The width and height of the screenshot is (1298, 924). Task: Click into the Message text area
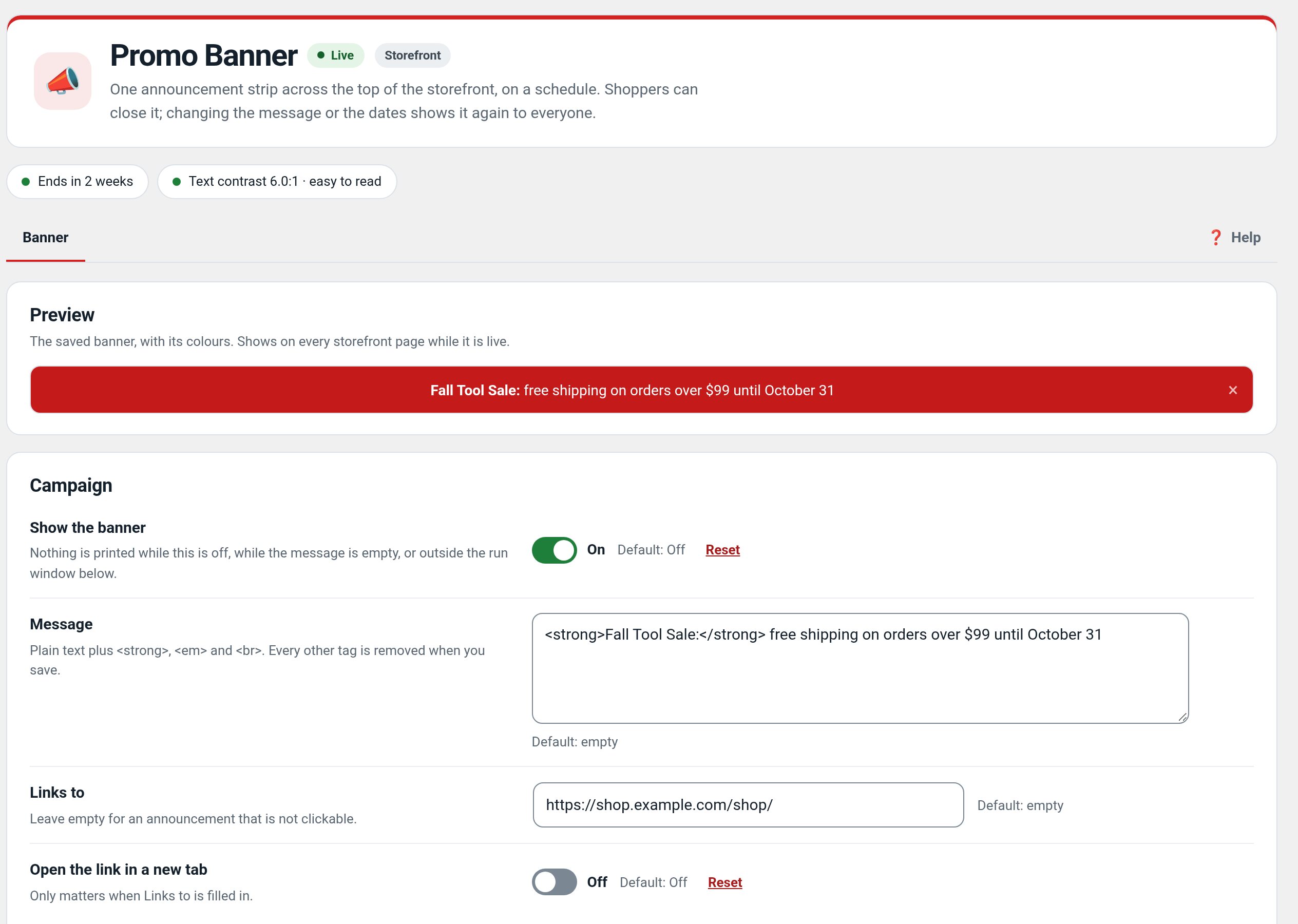tap(860, 668)
